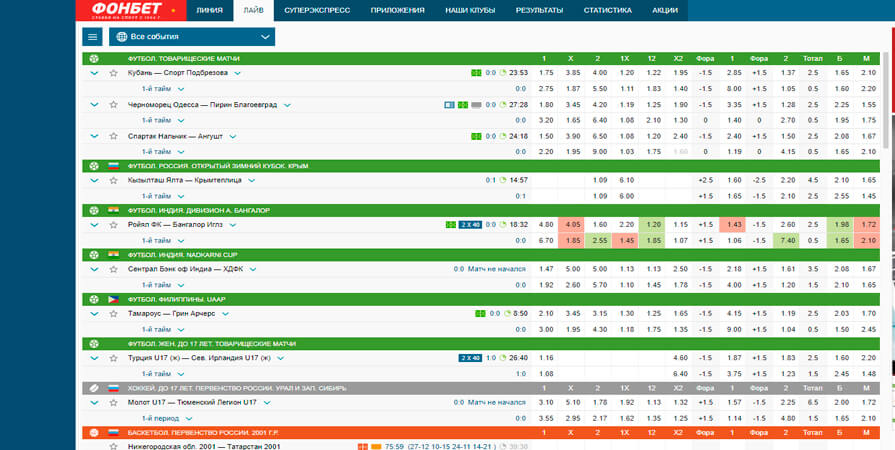
Task: Click Russia flag in Открытый зимний кубок header
Action: [114, 166]
